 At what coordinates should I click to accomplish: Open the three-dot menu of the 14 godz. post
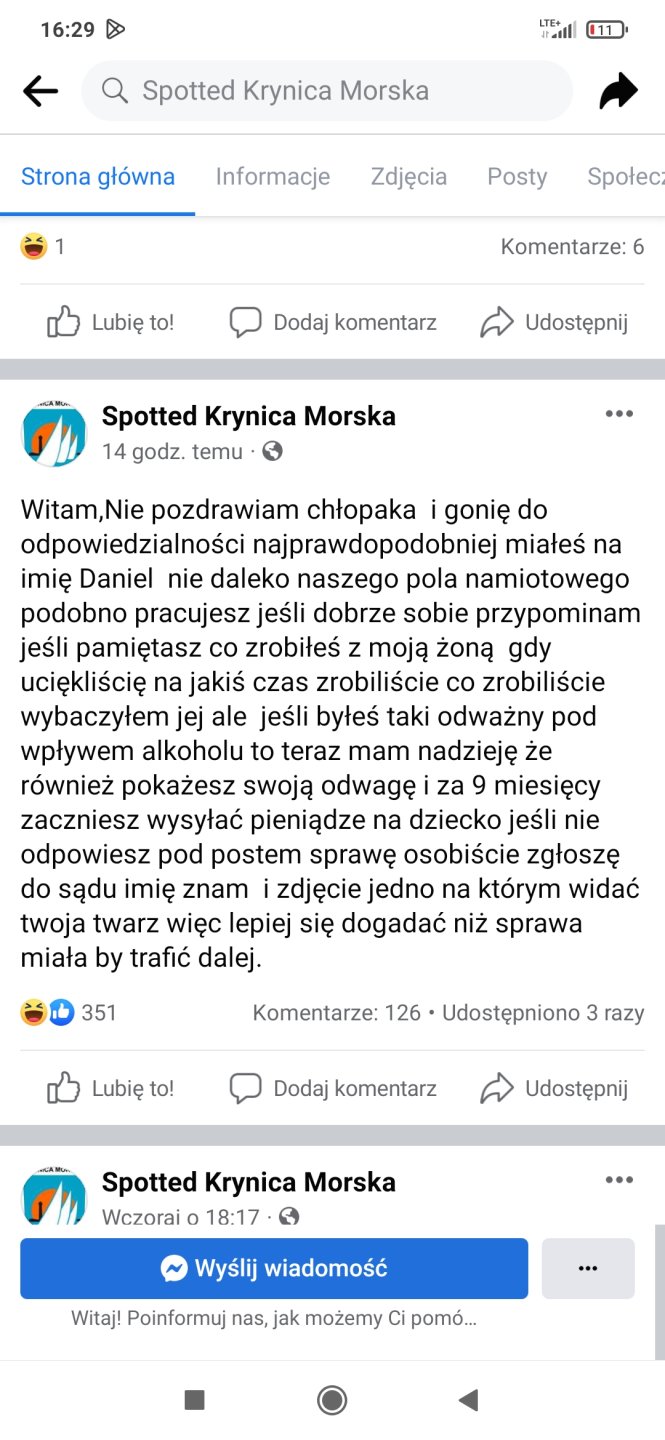[x=619, y=414]
